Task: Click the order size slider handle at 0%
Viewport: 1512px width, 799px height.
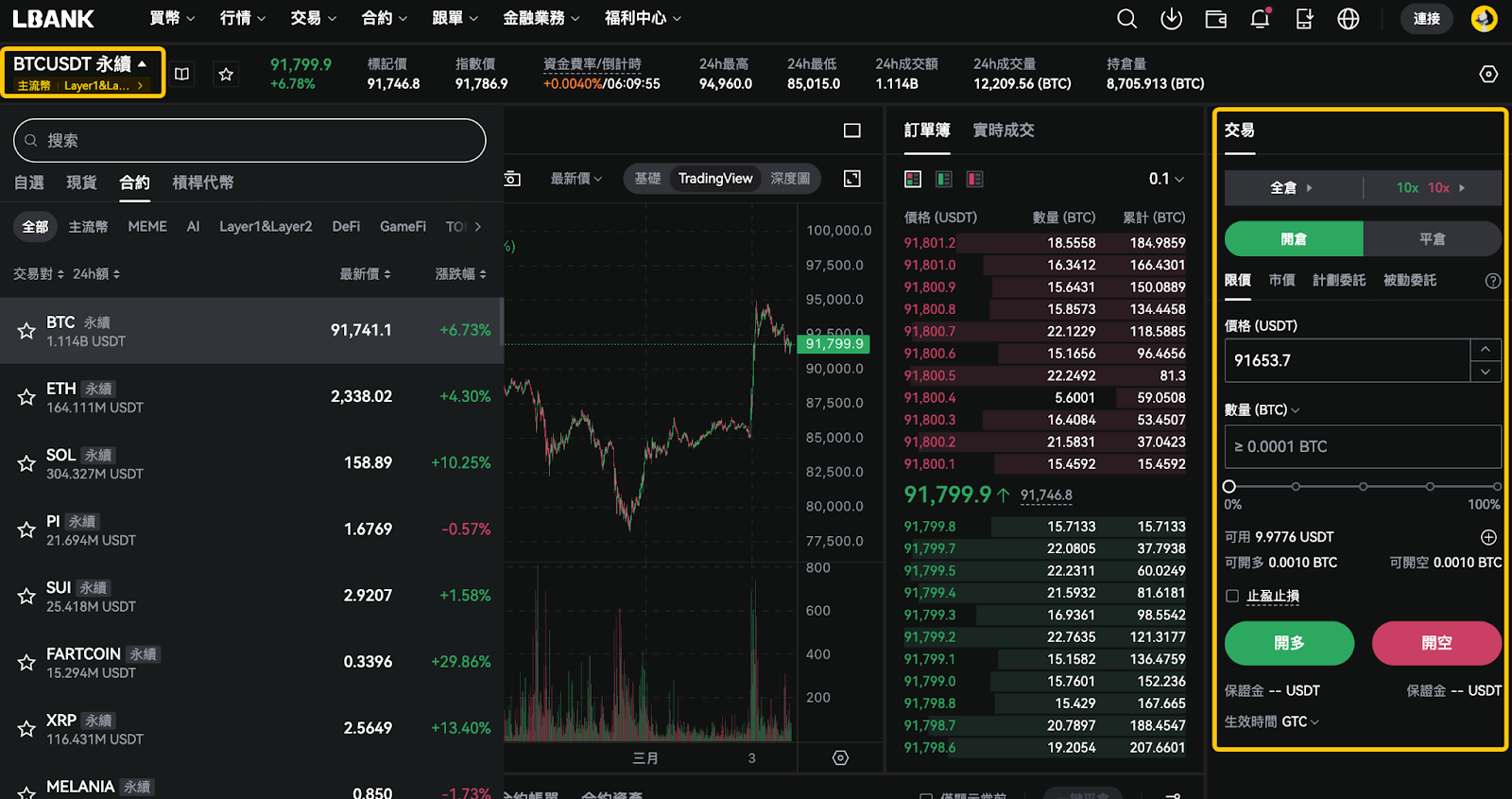Action: pos(1229,486)
